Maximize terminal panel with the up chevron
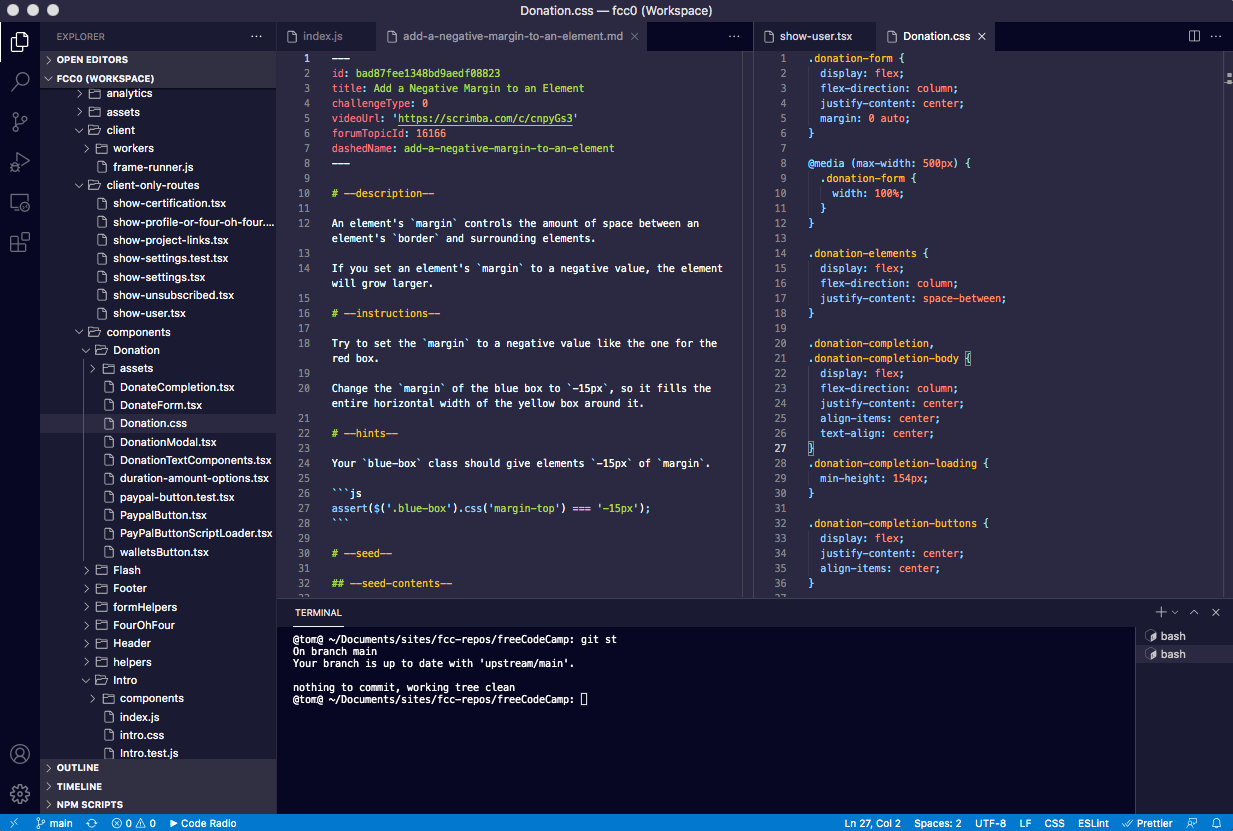 pos(1195,612)
